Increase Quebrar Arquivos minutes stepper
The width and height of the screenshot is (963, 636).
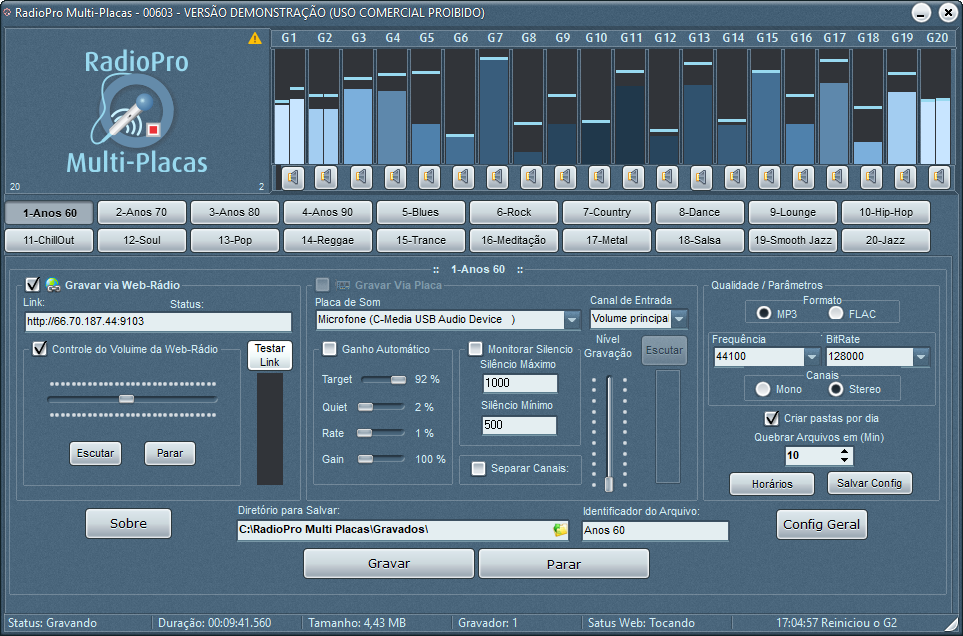click(x=845, y=451)
